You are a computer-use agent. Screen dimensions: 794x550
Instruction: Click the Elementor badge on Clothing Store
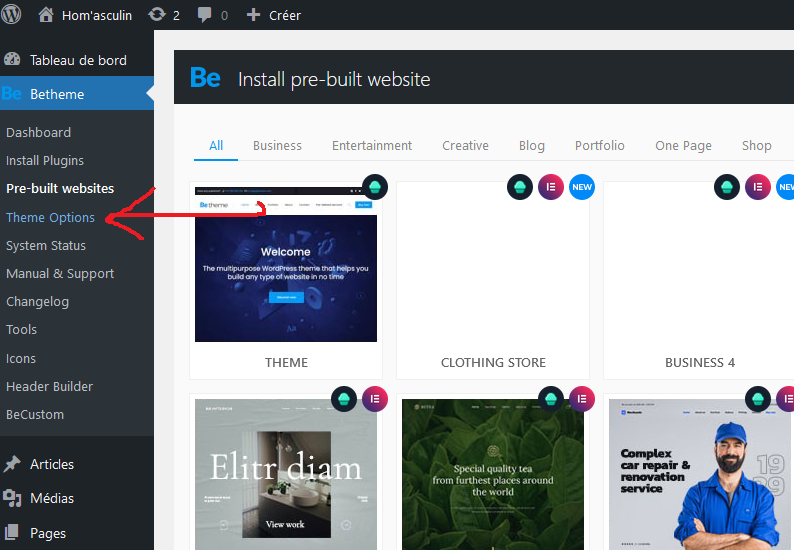tap(550, 187)
